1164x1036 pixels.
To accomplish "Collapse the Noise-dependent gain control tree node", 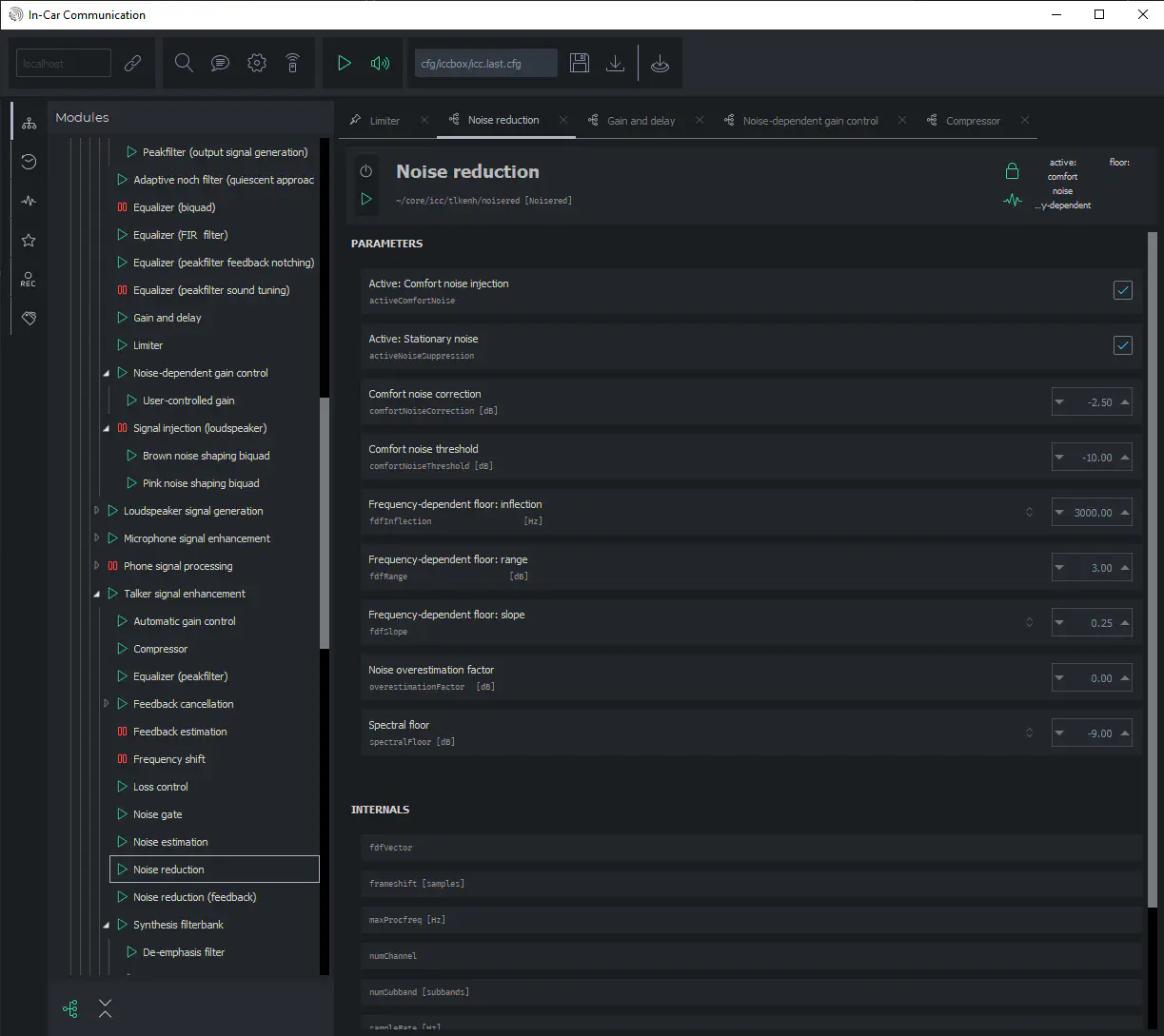I will point(107,374).
